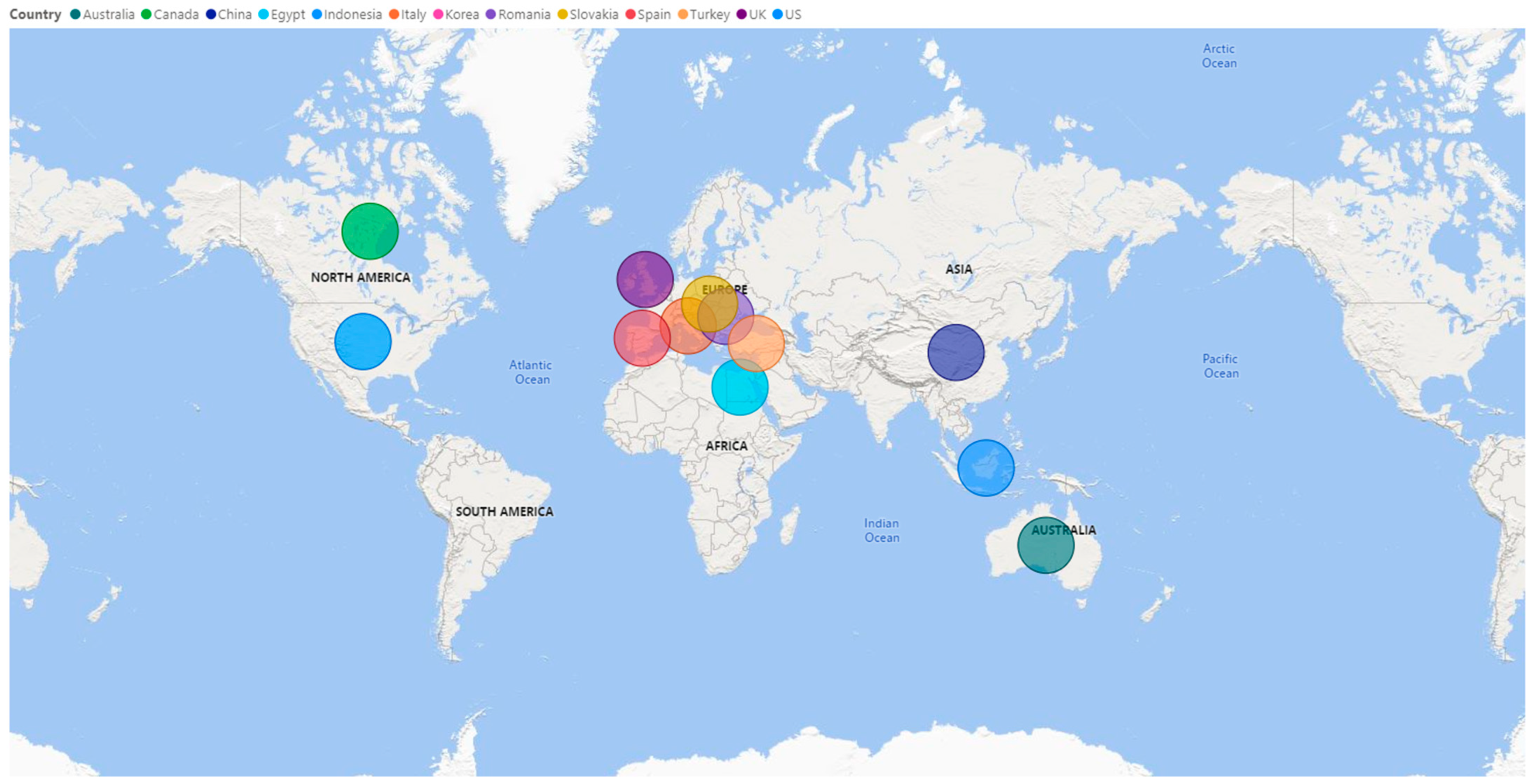Click Egypt legend color dot

click(264, 14)
